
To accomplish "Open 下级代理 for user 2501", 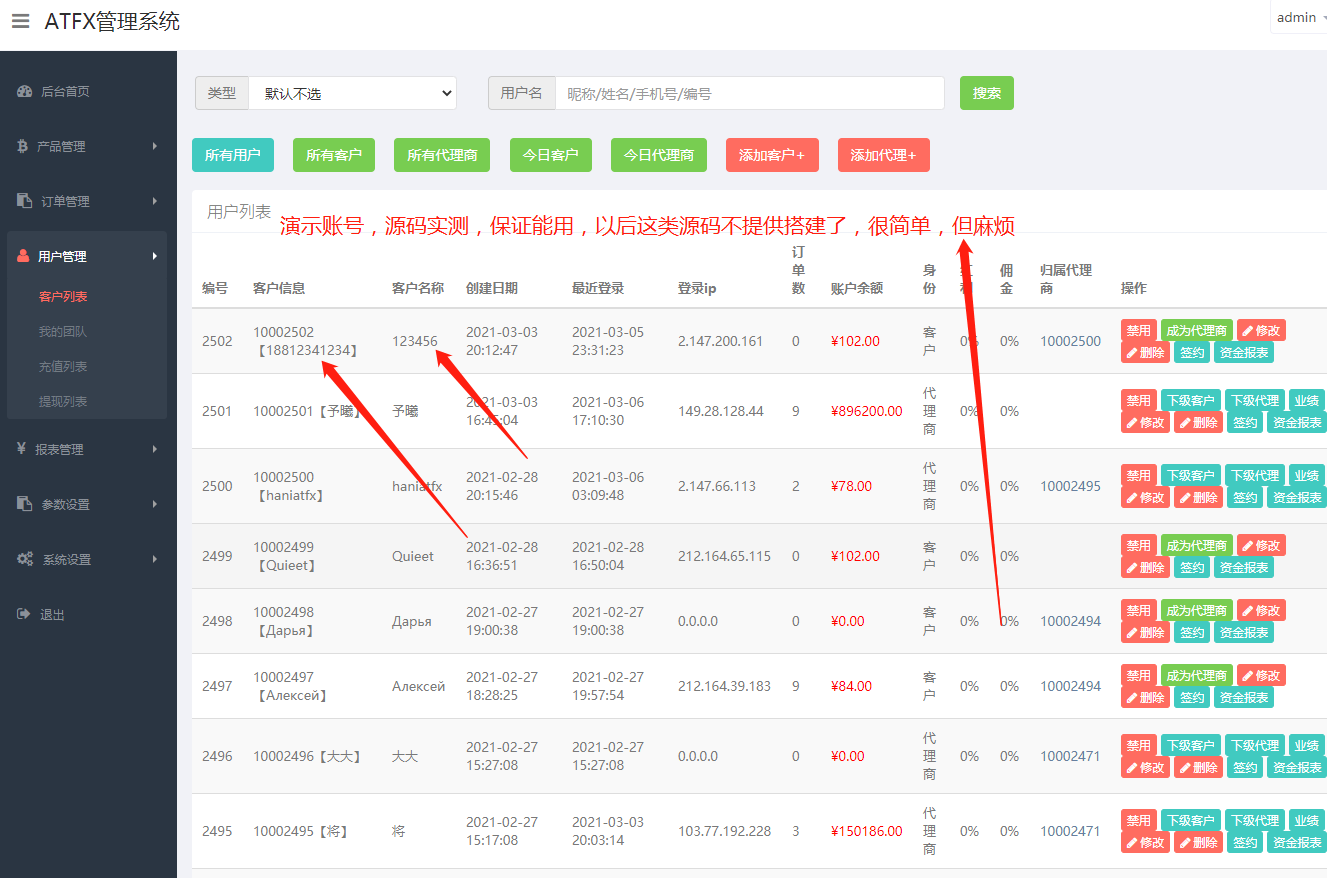I will pos(1255,400).
